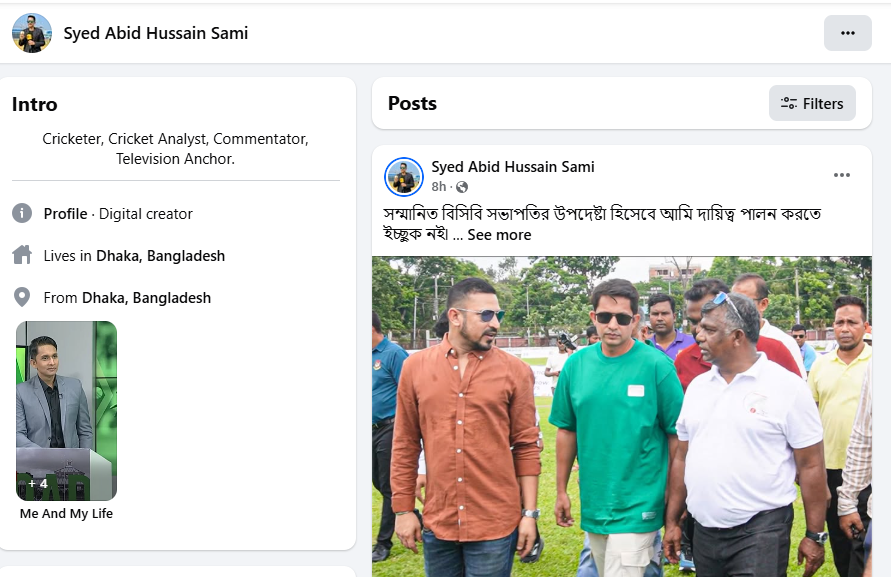Screen dimensions: 891x577
Task: Open the Me And My Life featured album thumbnail
Action: [x=66, y=410]
